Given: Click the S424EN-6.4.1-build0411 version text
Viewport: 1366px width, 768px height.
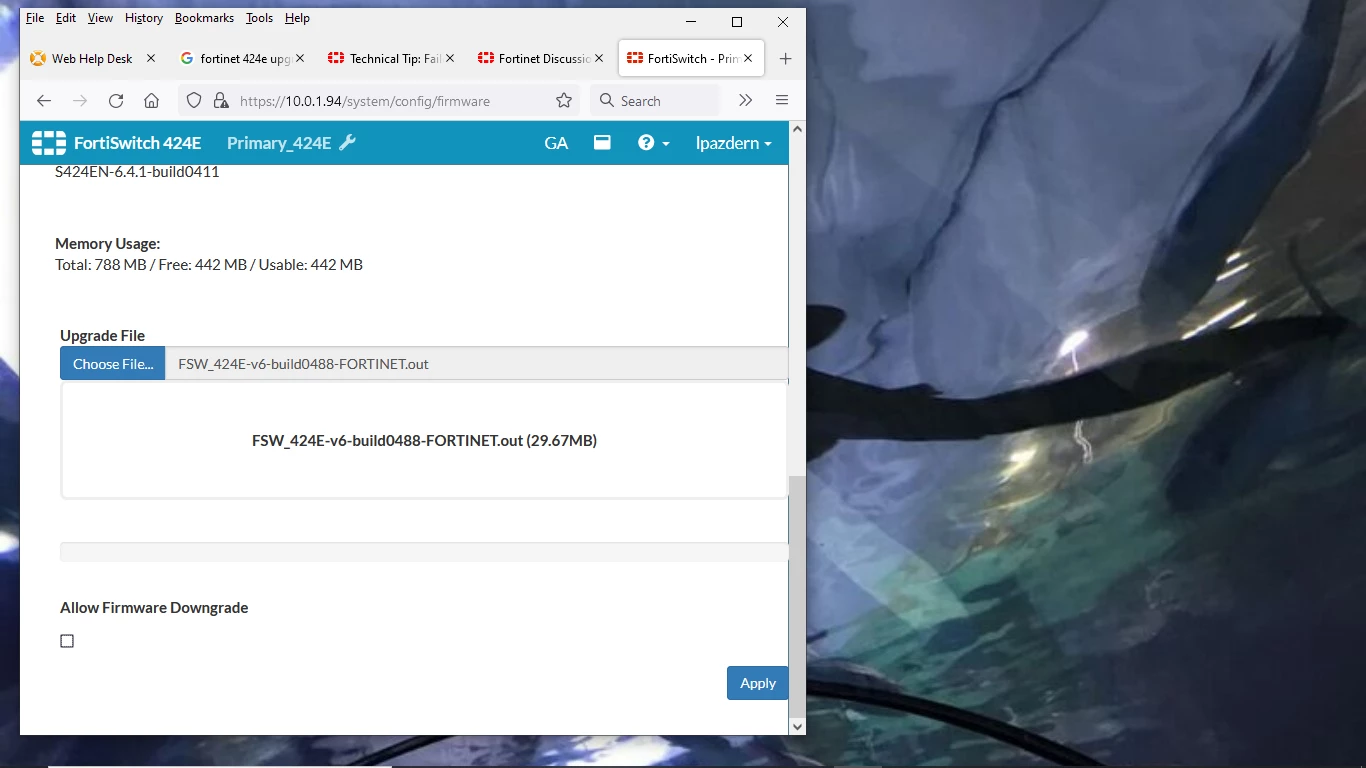Looking at the screenshot, I should tap(137, 171).
